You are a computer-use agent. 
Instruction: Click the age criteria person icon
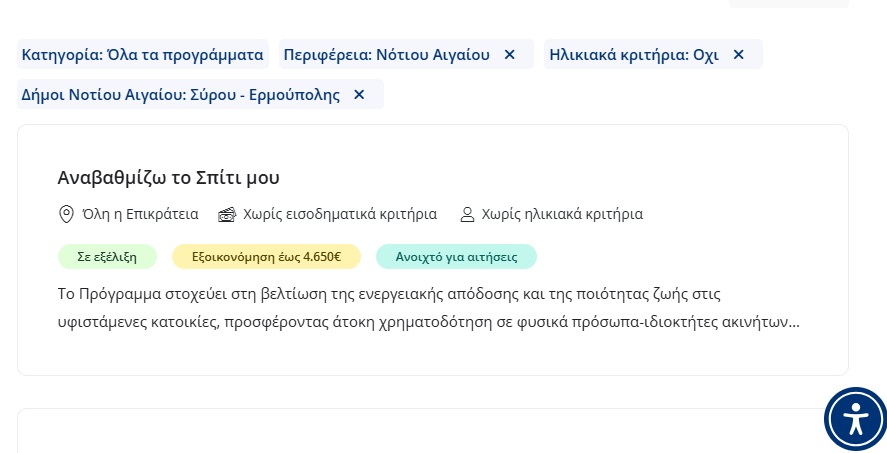tap(466, 214)
